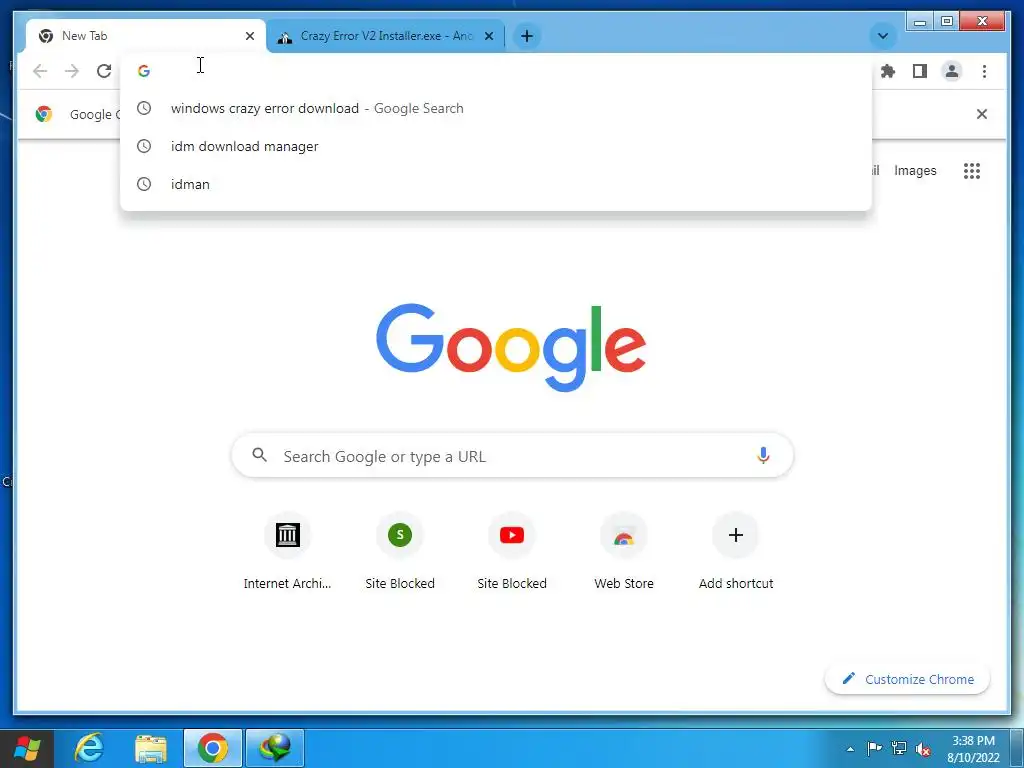Select 'windows crazy error download' suggestion
The image size is (1024, 768).
496,108
